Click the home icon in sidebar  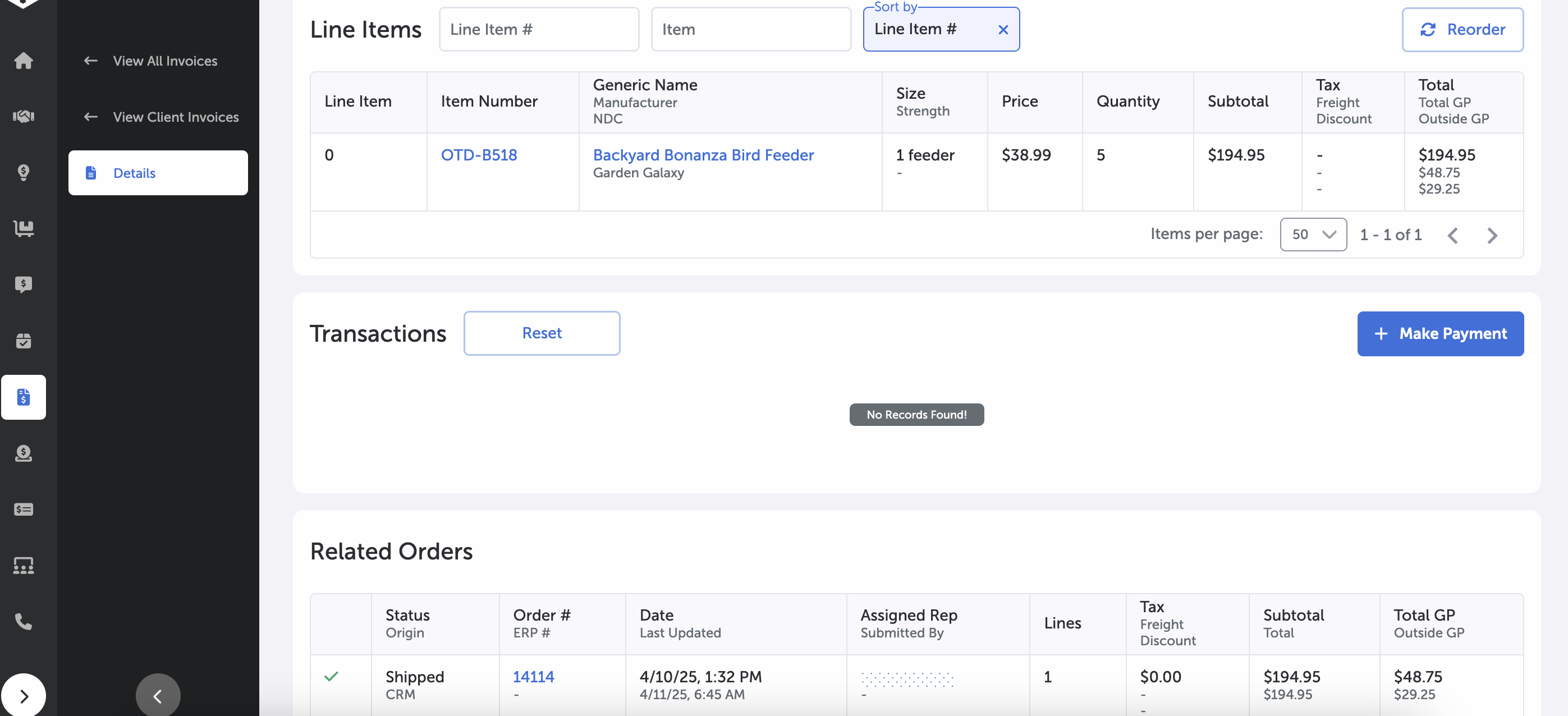point(23,60)
